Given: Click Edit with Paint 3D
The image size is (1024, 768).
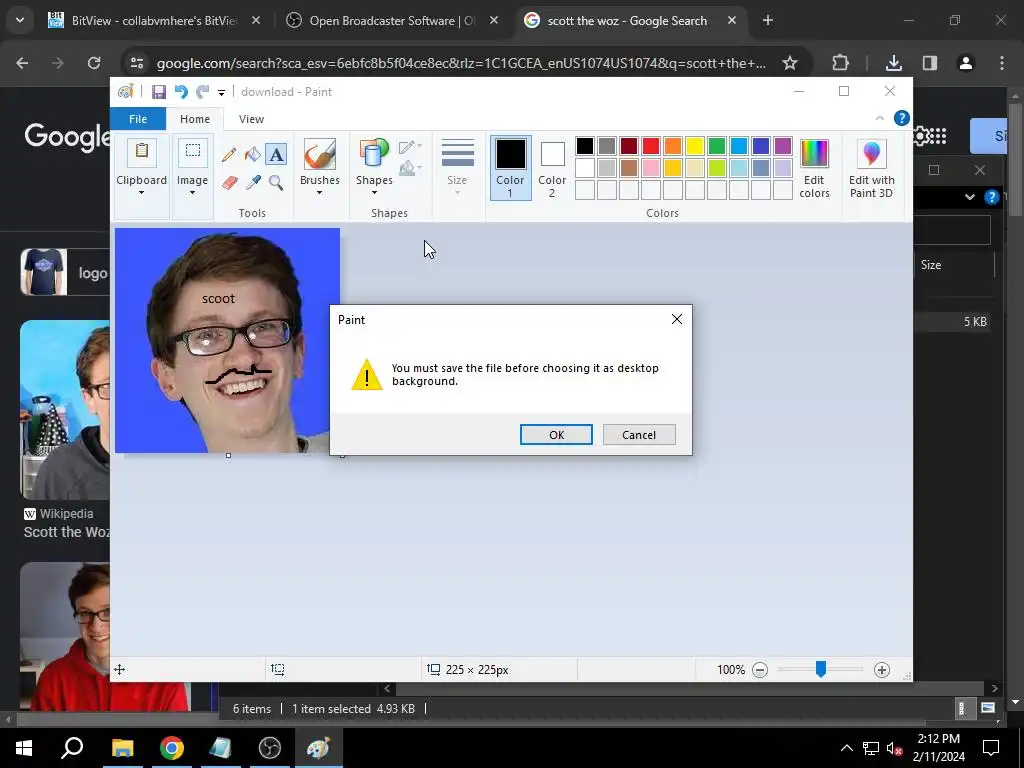Looking at the screenshot, I should pos(871,168).
